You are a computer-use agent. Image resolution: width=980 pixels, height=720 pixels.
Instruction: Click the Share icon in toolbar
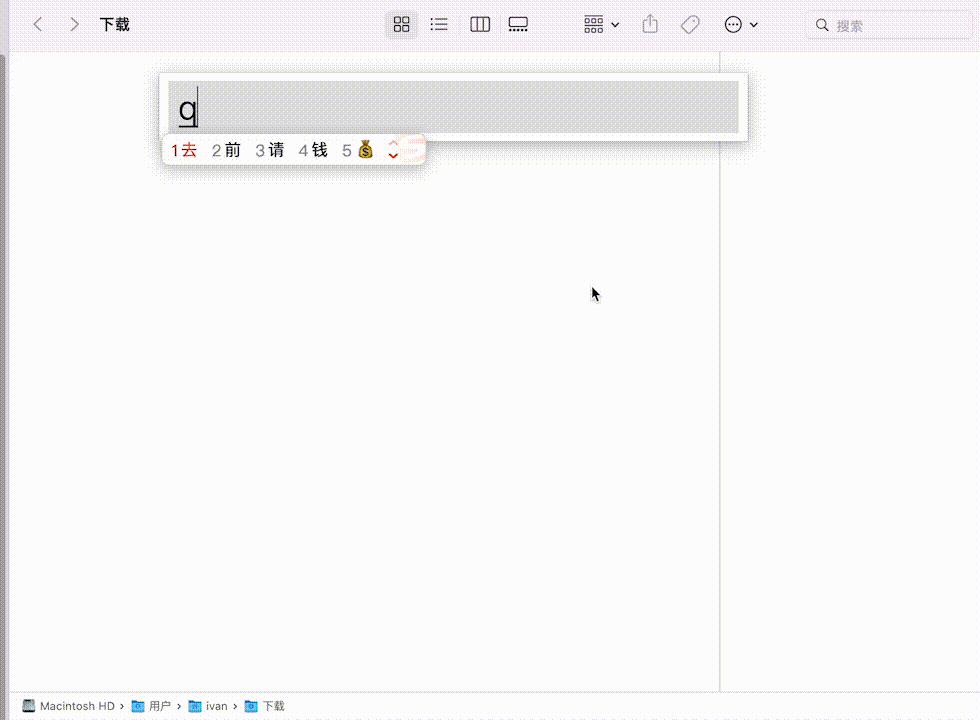[650, 24]
